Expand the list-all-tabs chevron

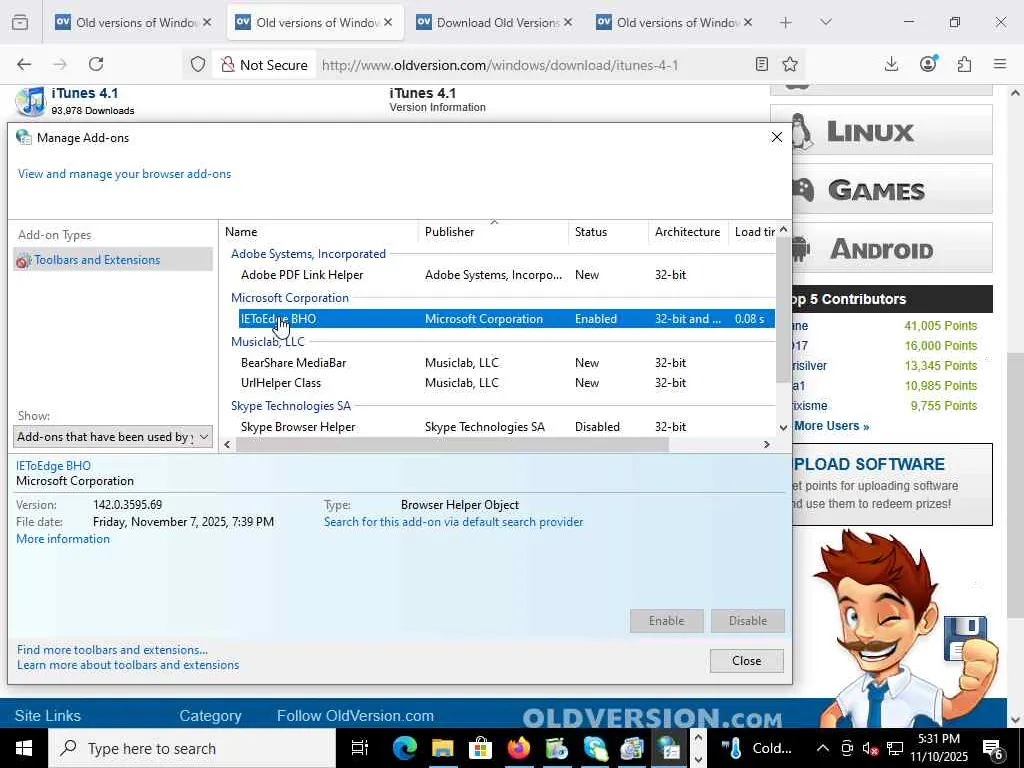pos(825,22)
